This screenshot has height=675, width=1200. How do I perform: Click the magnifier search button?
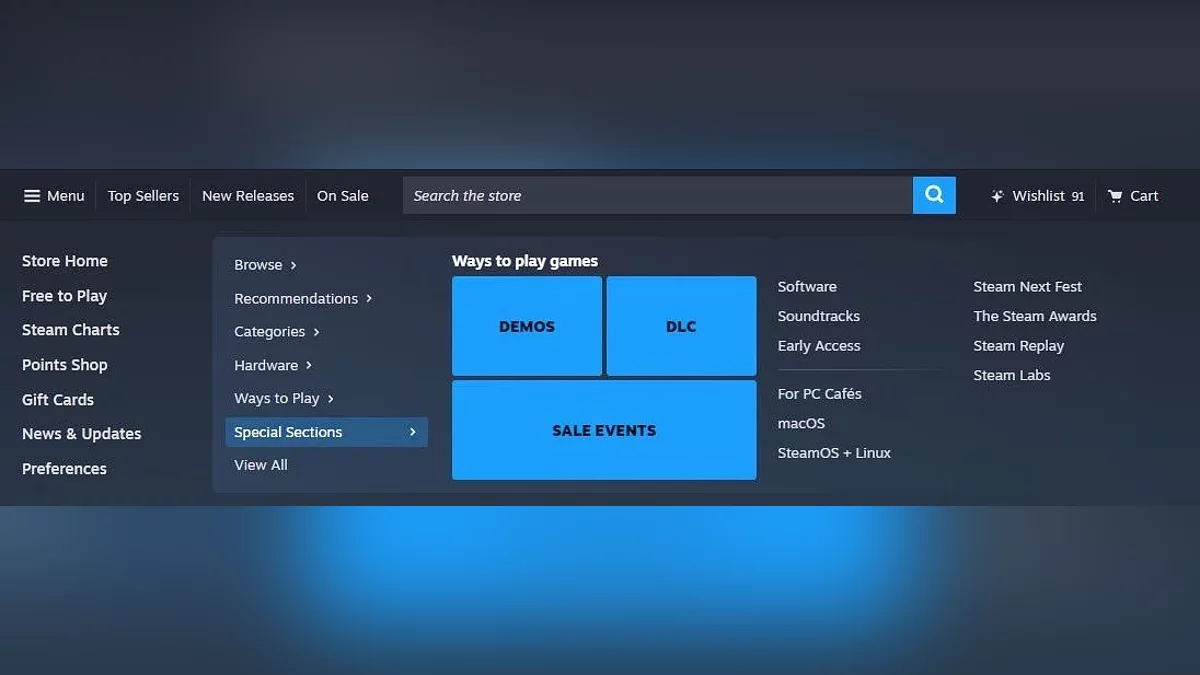pyautogui.click(x=934, y=195)
